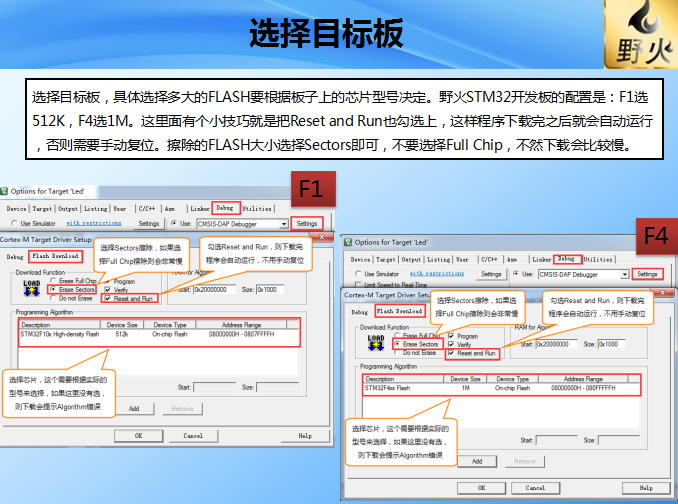This screenshot has width=678, height=504.
Task: Click Cancel button in F4 window
Action: click(x=535, y=488)
